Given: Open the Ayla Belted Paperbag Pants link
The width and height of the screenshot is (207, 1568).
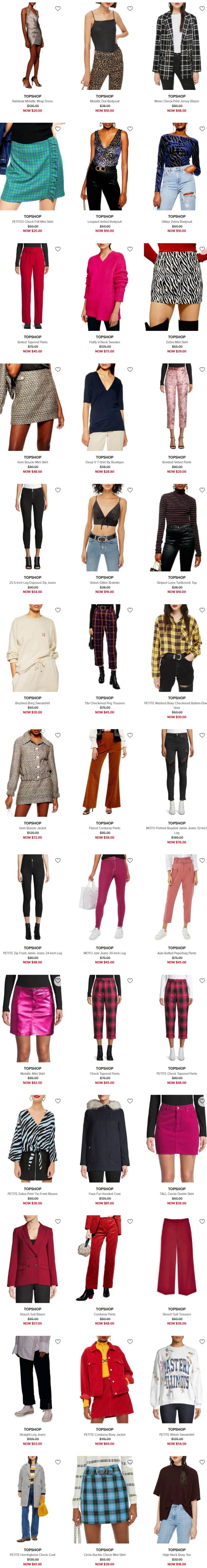Looking at the screenshot, I should (177, 953).
